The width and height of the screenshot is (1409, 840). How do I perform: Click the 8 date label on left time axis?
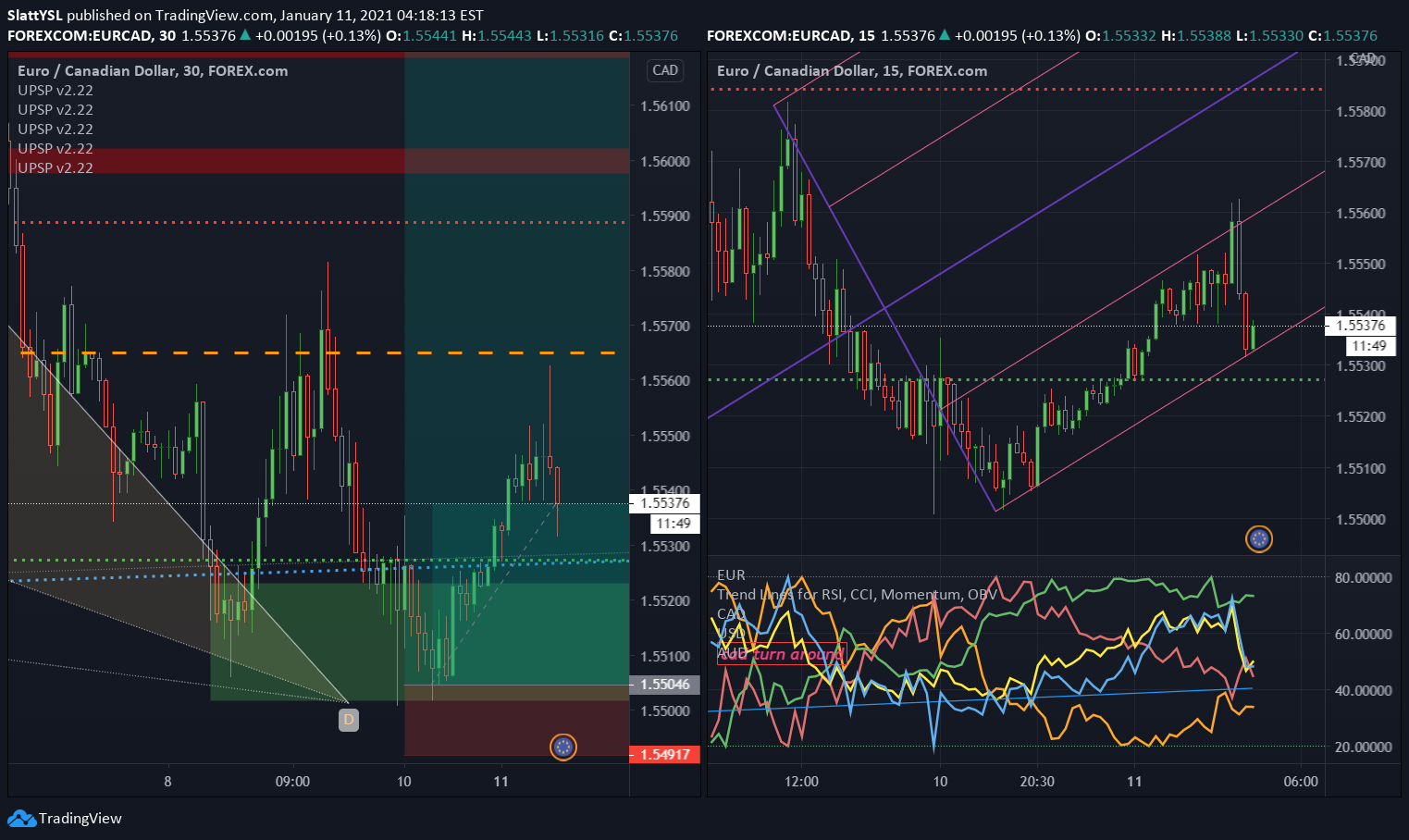pyautogui.click(x=167, y=782)
